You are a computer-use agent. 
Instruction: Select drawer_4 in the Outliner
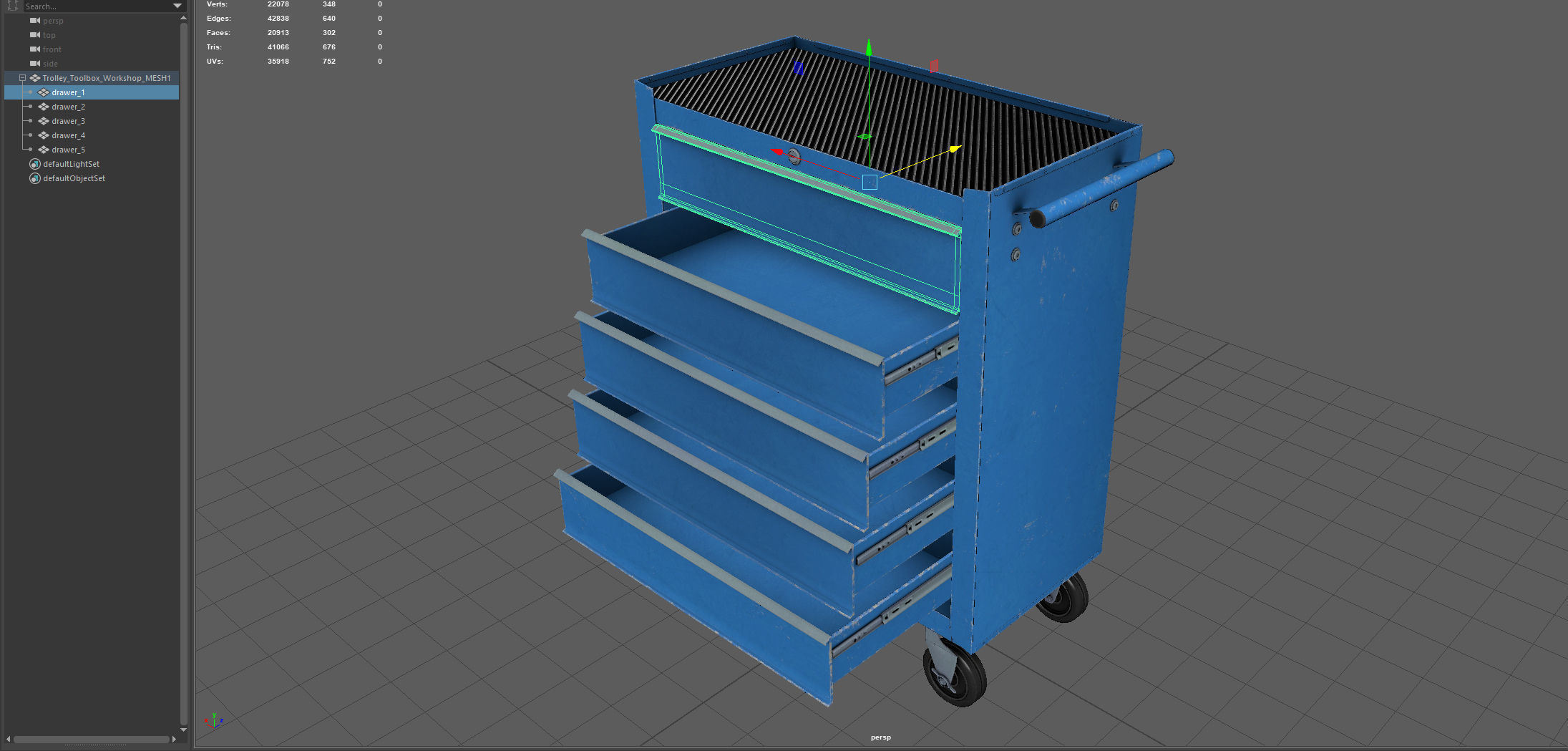coord(68,135)
